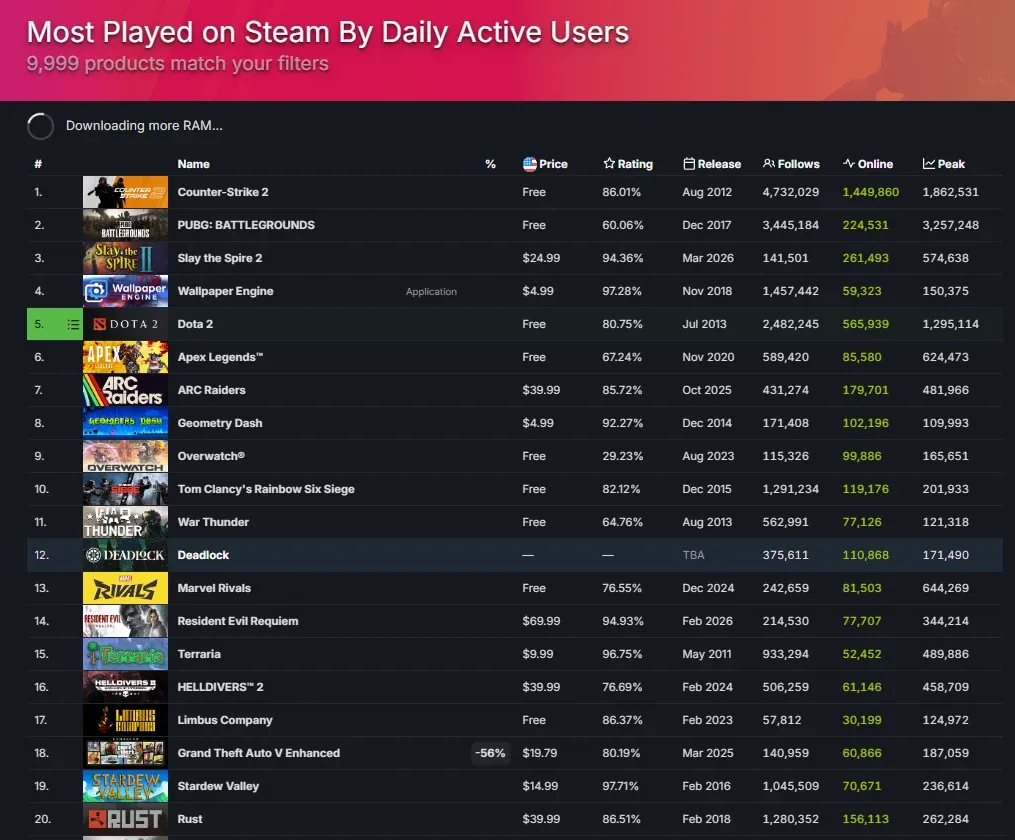Click the Rust logo thumbnail
This screenshot has height=840, width=1015.
coord(125,819)
